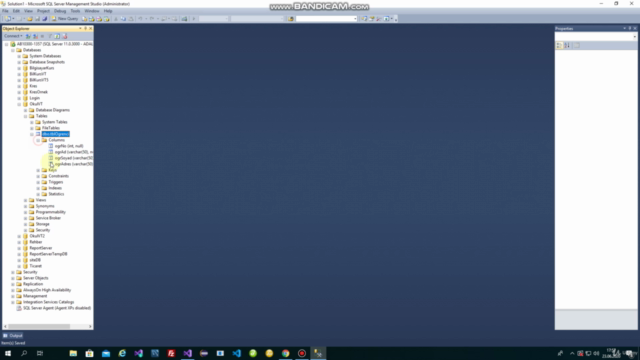The height and width of the screenshot is (360, 640).
Task: Collapse the server root node
Action: [7, 44]
